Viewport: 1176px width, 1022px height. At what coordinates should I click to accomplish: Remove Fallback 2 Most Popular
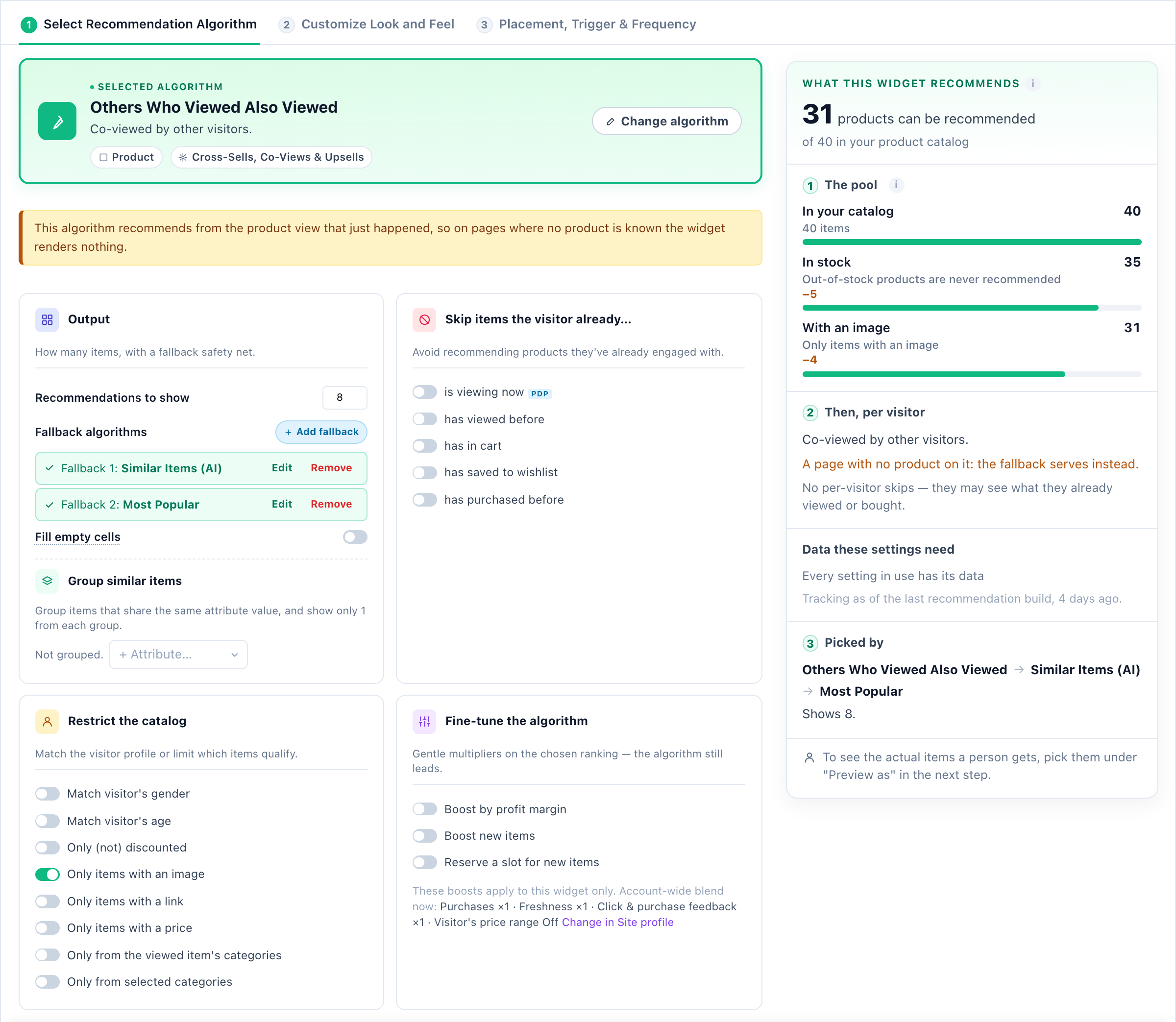coord(331,504)
